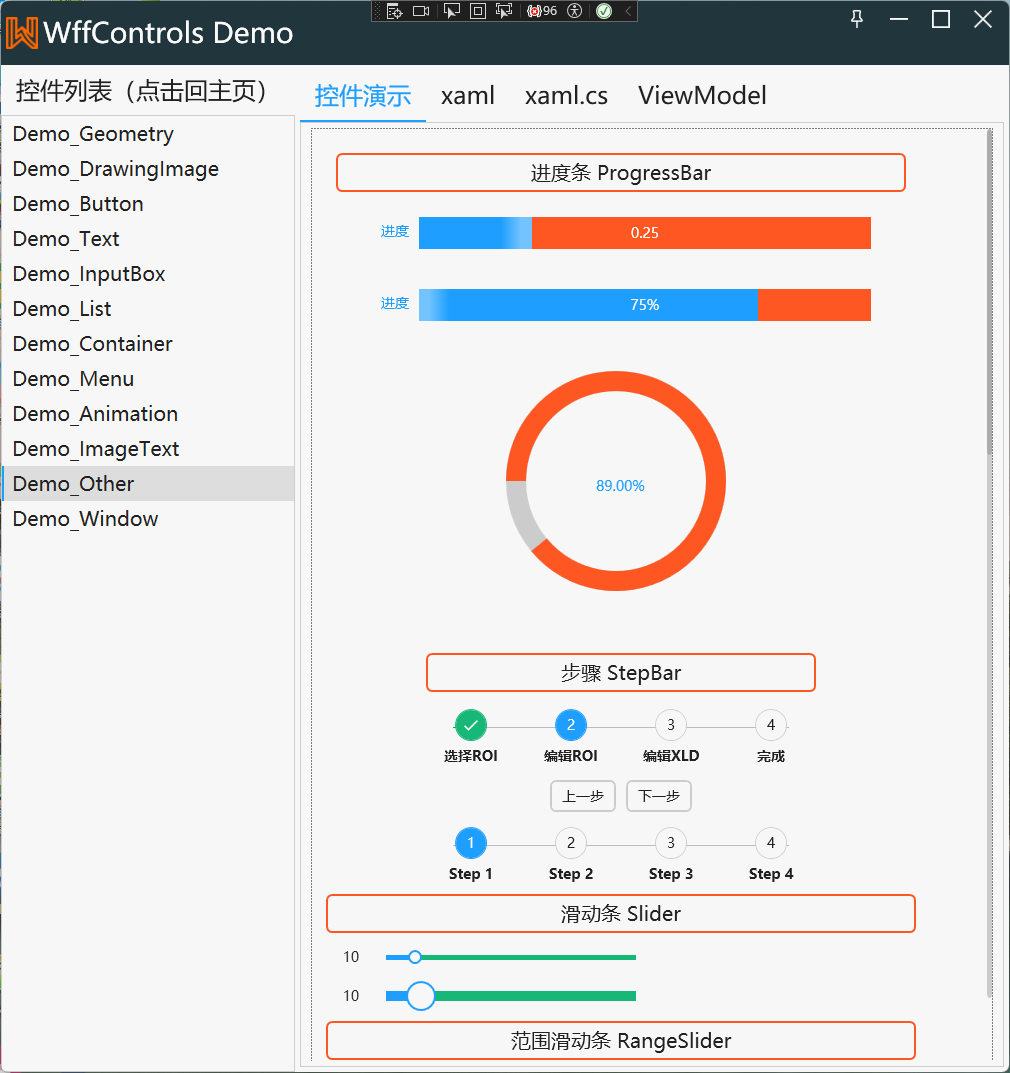
Task: Select Demo_Text in the control list
Action: pos(148,238)
